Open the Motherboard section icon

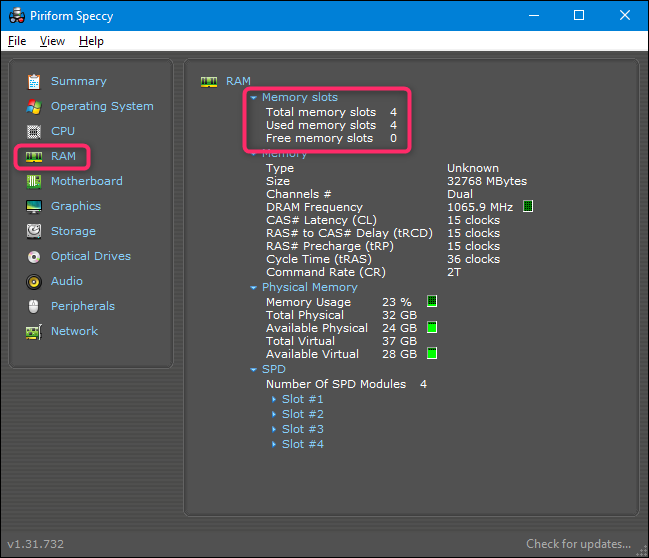pos(34,181)
